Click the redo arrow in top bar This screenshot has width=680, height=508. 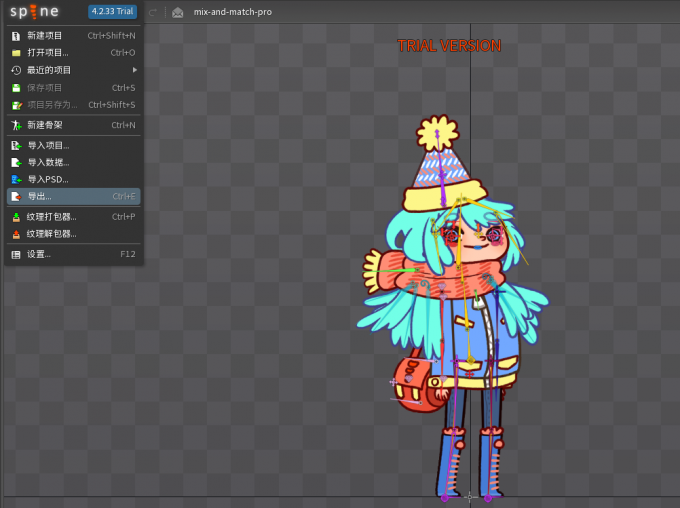pyautogui.click(x=152, y=13)
